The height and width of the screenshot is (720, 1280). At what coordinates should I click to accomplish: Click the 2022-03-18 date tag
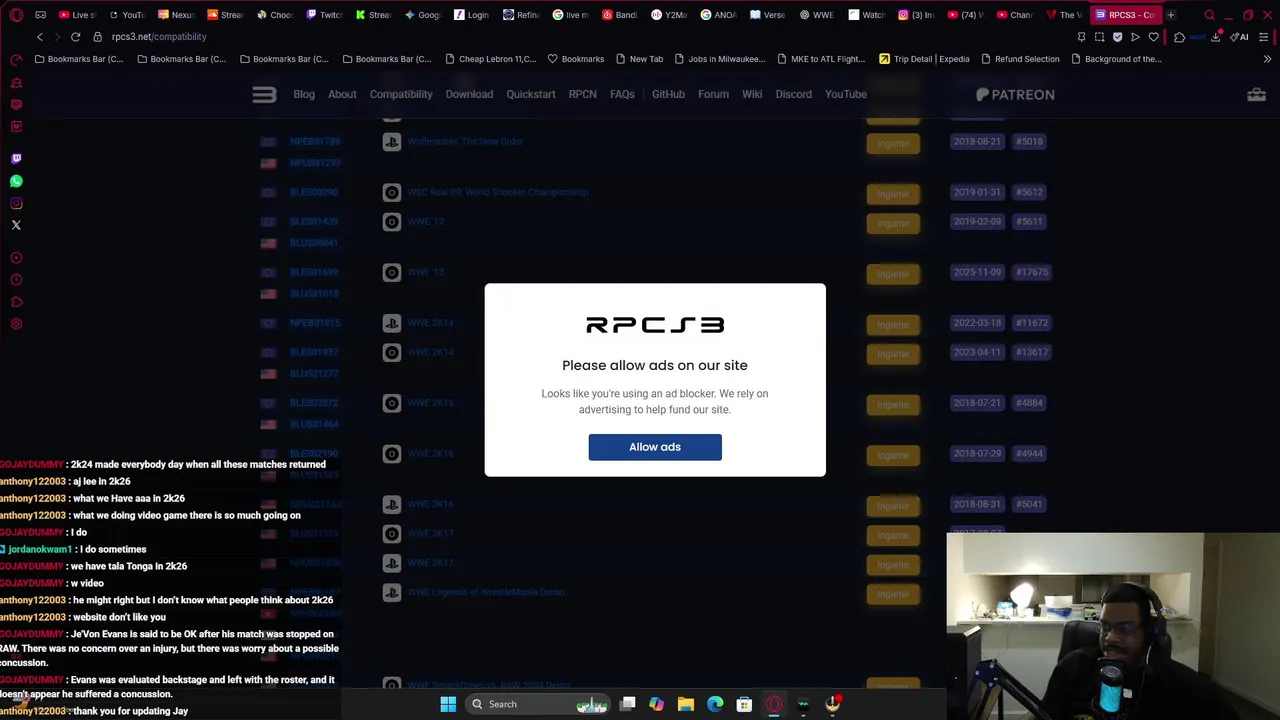[977, 323]
